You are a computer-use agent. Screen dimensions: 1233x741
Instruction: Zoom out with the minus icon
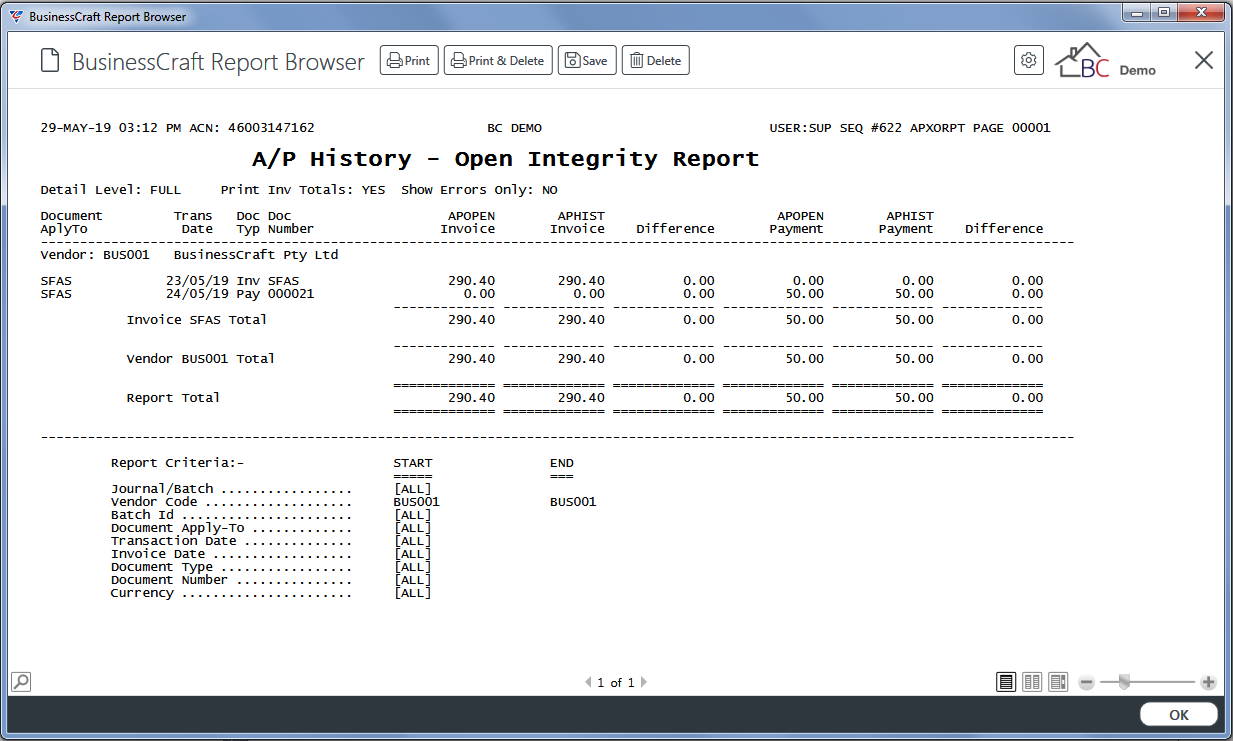[x=1087, y=683]
